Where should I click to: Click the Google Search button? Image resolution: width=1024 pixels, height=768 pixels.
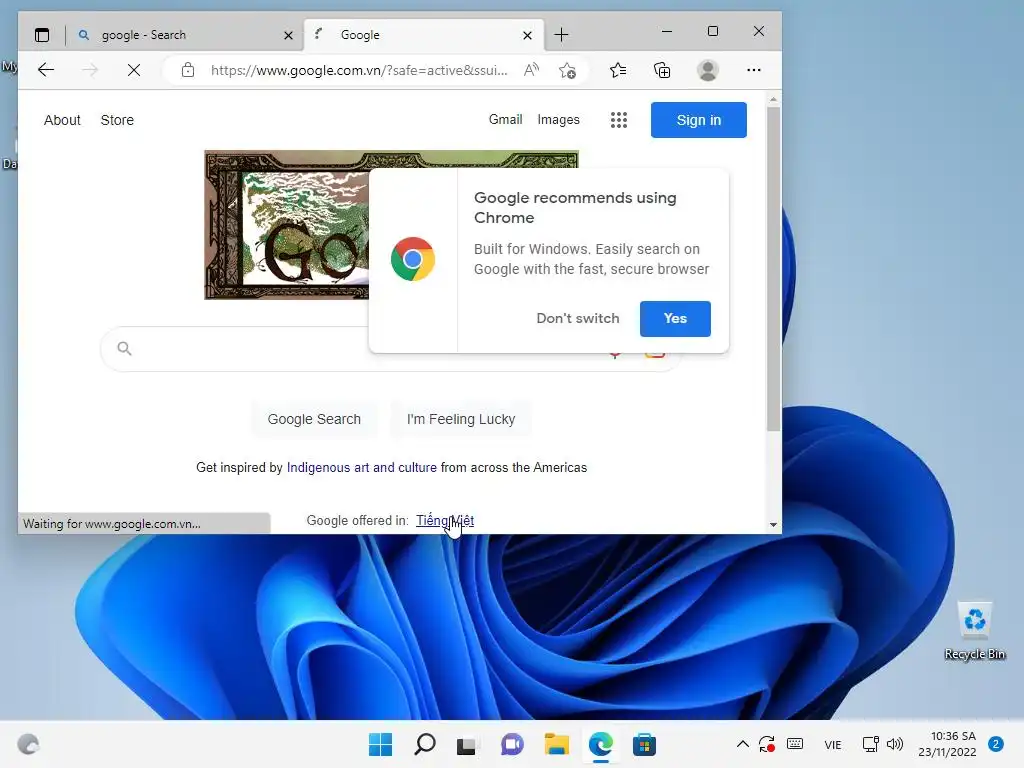point(314,419)
